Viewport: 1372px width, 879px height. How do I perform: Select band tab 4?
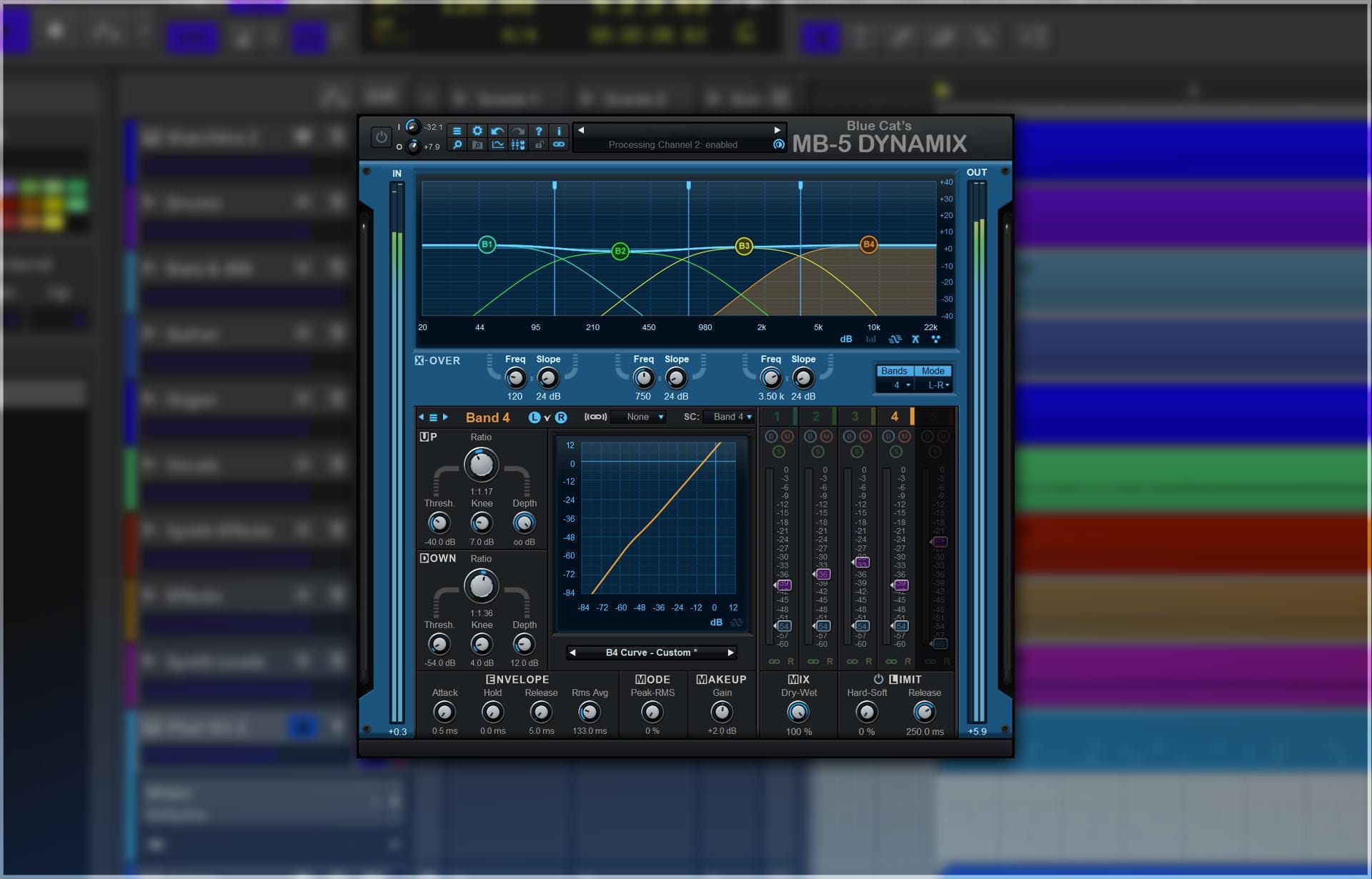point(895,417)
